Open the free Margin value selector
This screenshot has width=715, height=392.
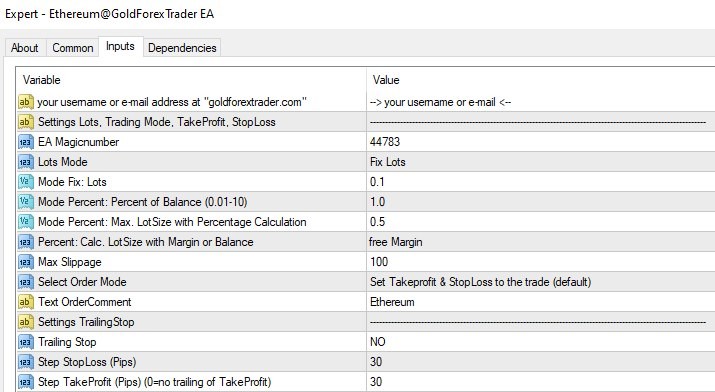pyautogui.click(x=541, y=242)
